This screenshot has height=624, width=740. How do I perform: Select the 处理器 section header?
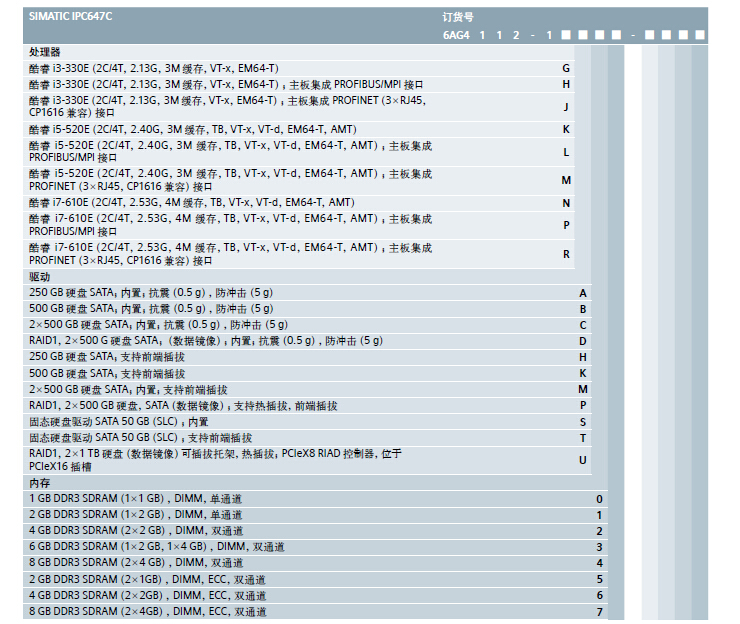point(45,52)
